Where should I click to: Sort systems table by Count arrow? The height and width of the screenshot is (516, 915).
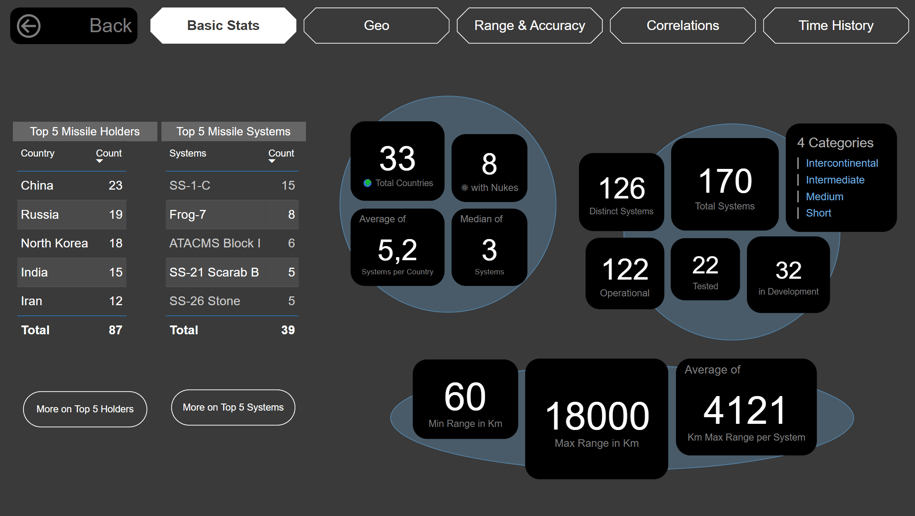click(x=271, y=161)
